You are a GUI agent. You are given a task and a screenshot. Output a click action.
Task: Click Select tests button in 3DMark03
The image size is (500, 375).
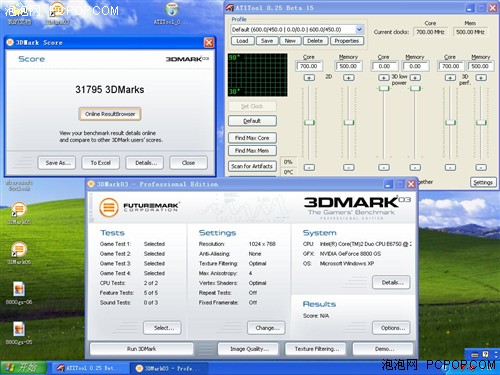(x=162, y=328)
